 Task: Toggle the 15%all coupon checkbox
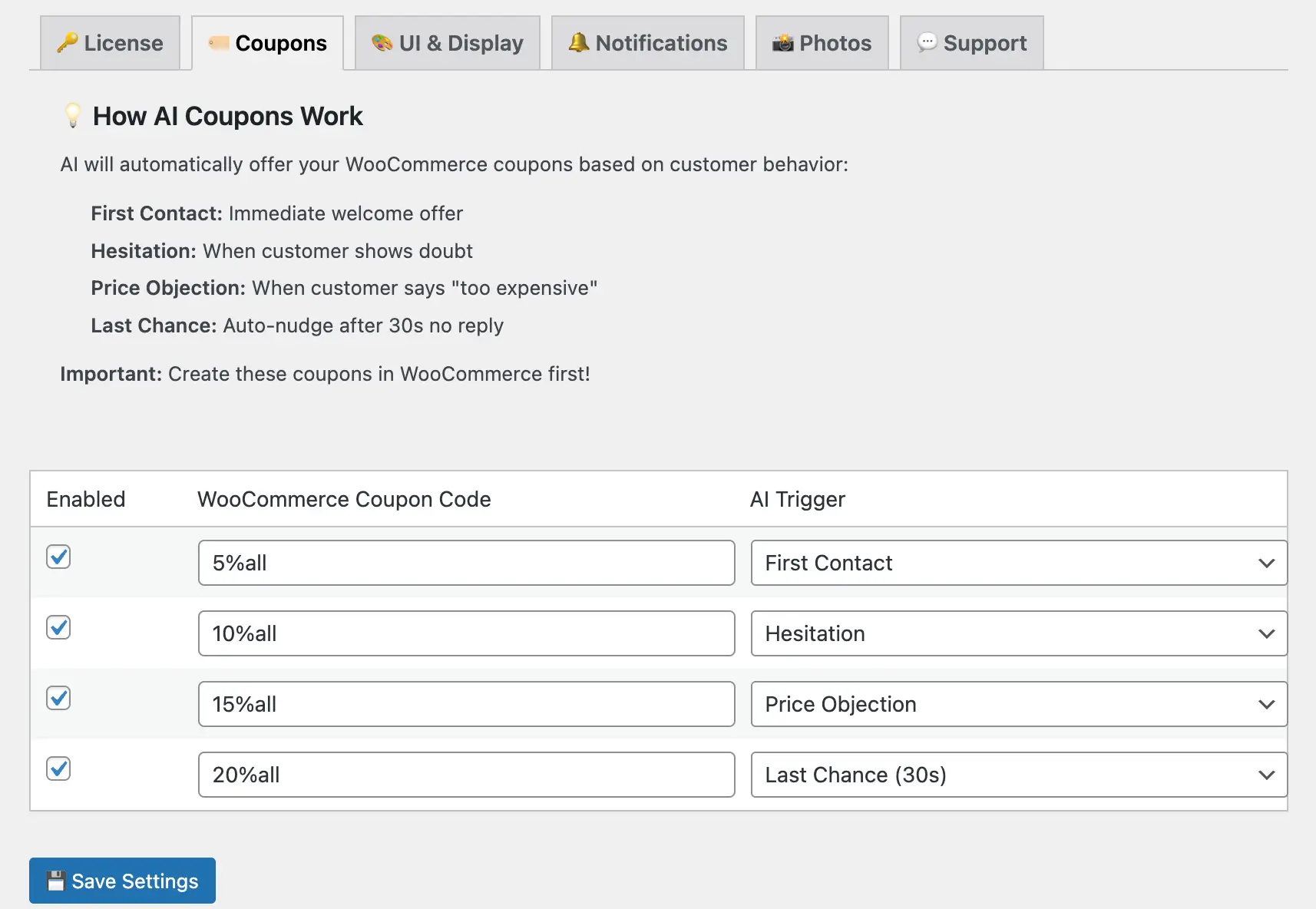click(58, 698)
